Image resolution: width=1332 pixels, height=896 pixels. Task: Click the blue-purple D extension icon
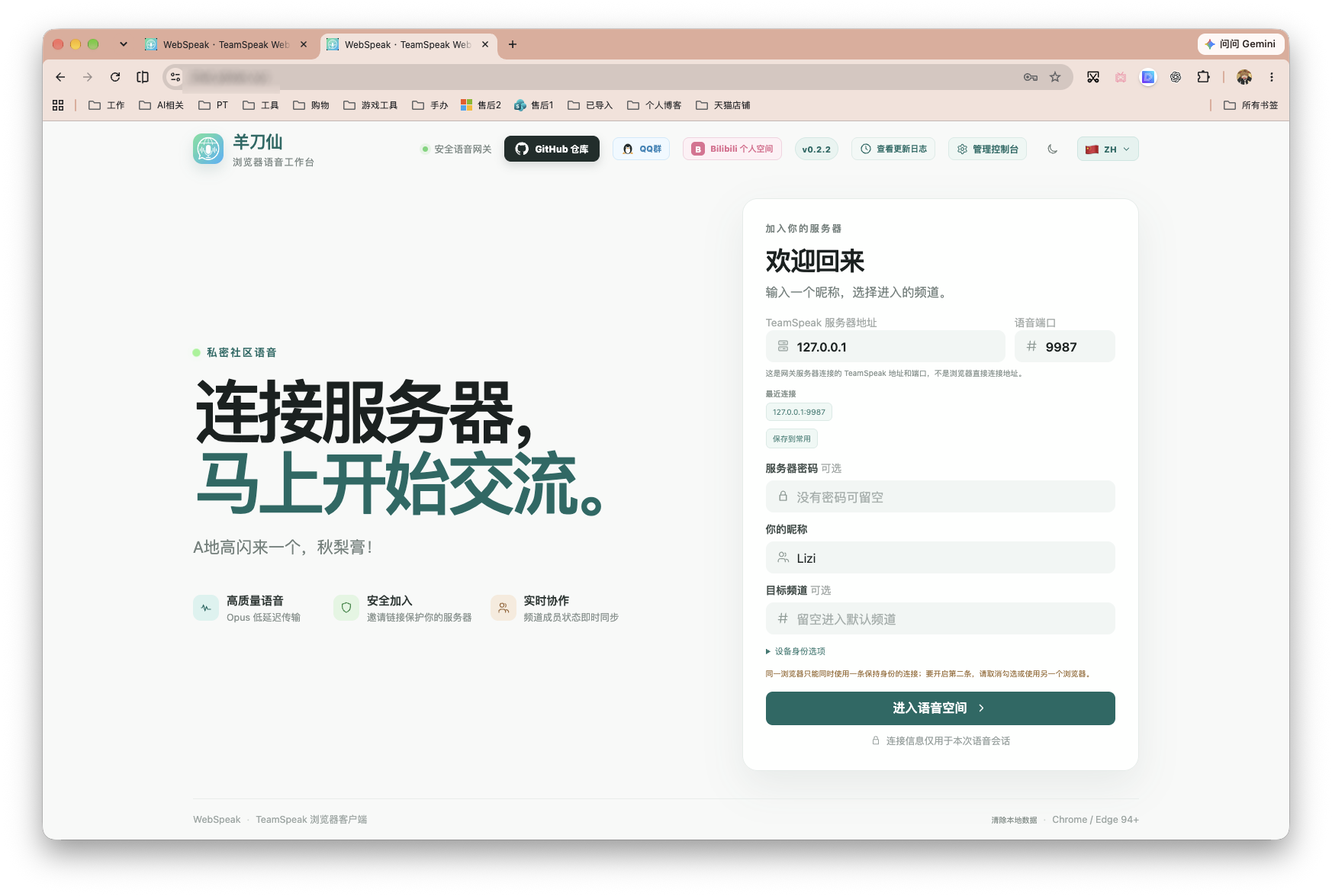(1148, 77)
